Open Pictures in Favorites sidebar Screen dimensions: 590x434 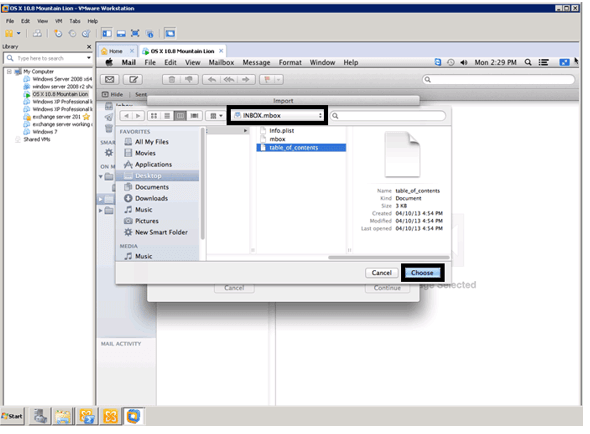pos(146,221)
